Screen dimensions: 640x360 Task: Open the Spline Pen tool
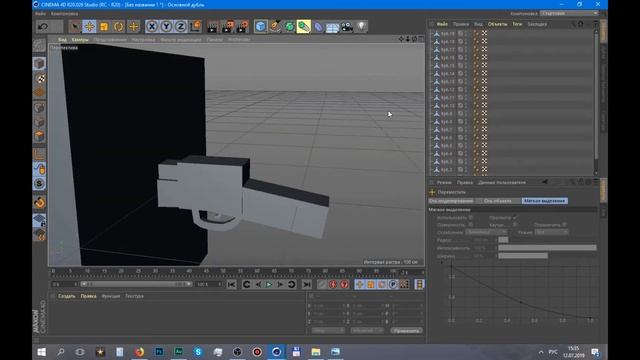(x=275, y=27)
